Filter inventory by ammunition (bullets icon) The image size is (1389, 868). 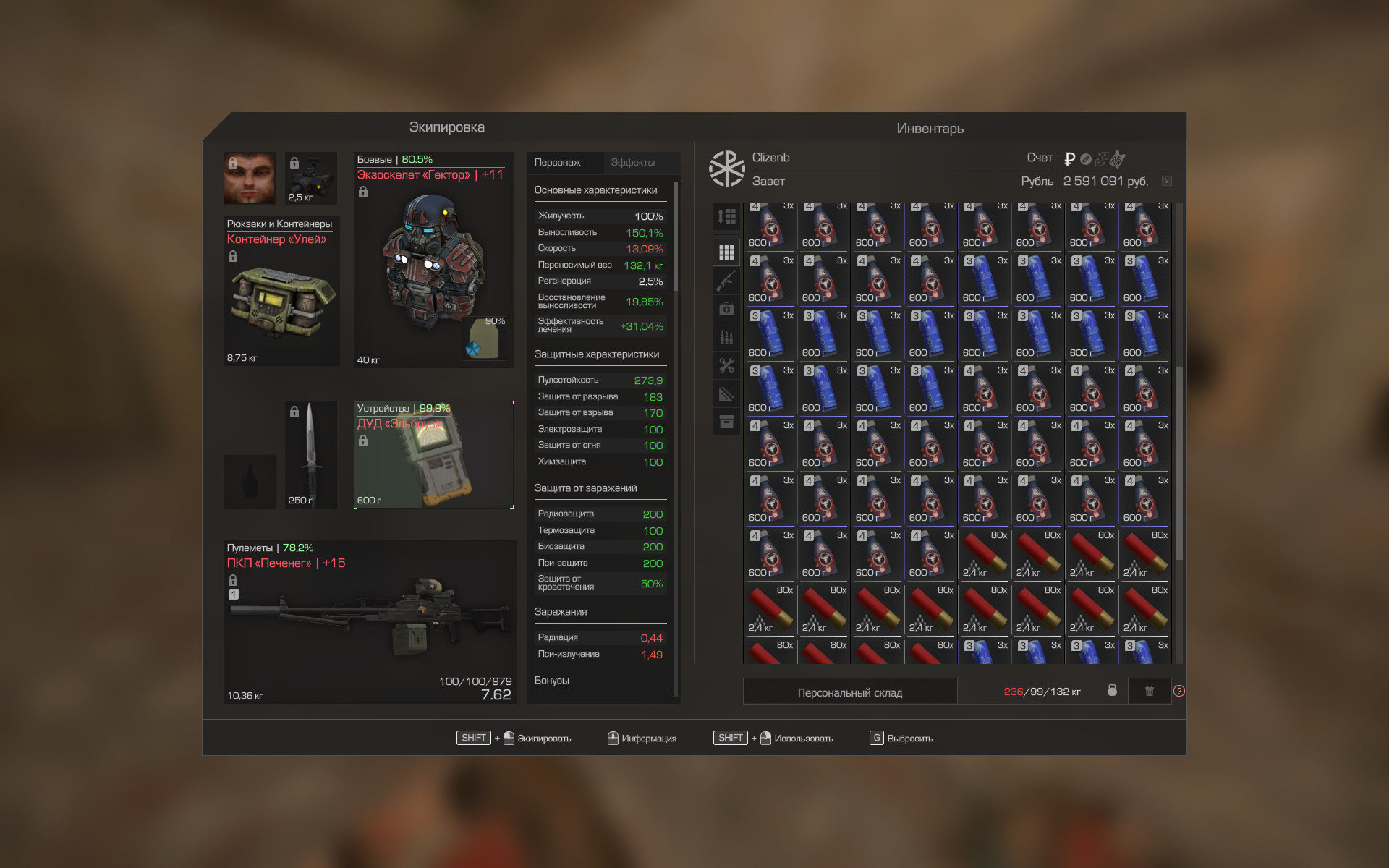(x=726, y=337)
